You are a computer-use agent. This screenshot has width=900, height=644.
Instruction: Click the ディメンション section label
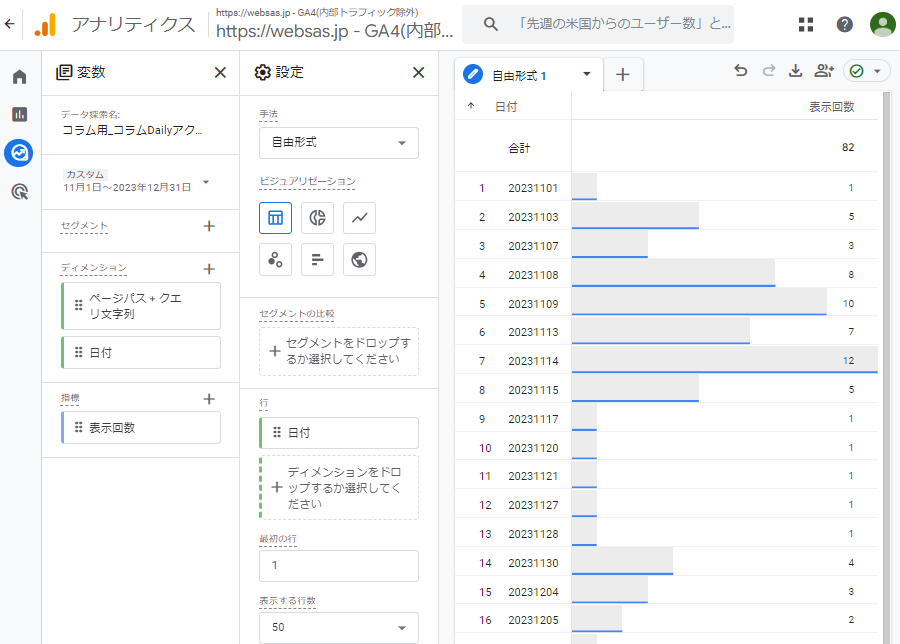coord(94,268)
